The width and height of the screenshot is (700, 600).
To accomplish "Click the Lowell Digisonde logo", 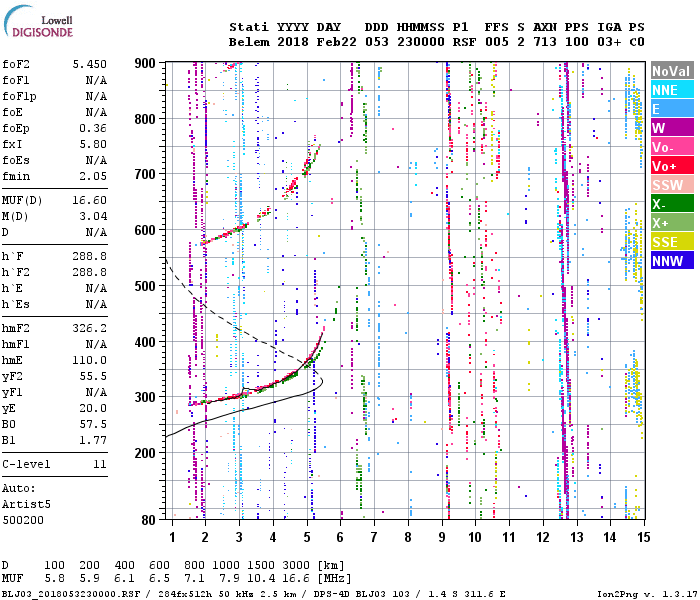I will tap(38, 21).
